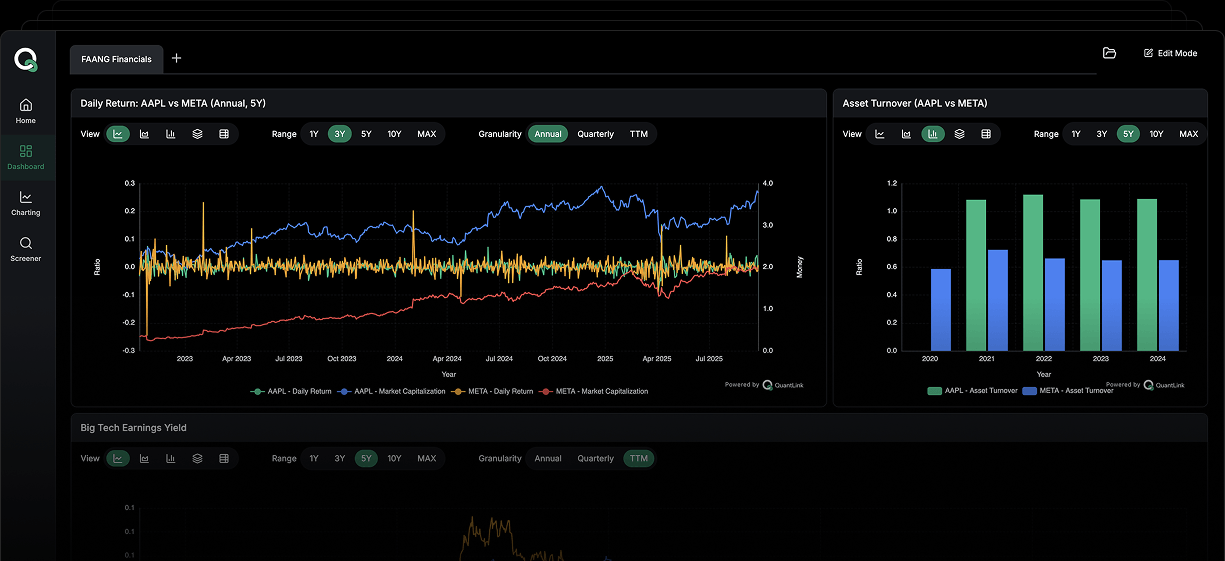The image size is (1225, 561).
Task: Toggle AAPL - Asset Turnover legend entry
Action: point(971,391)
